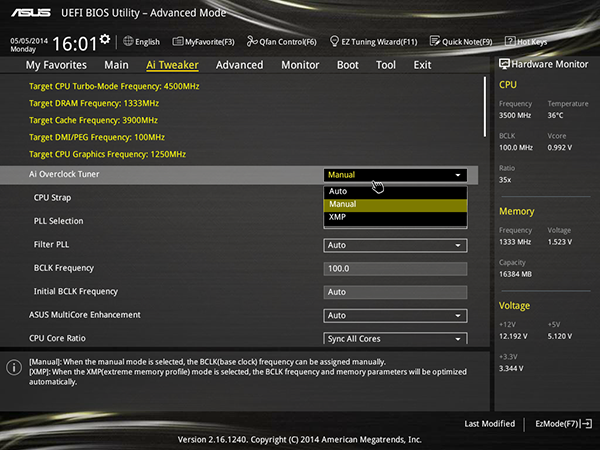
Task: Click the +3.3V reading 3.344 V
Action: point(511,368)
